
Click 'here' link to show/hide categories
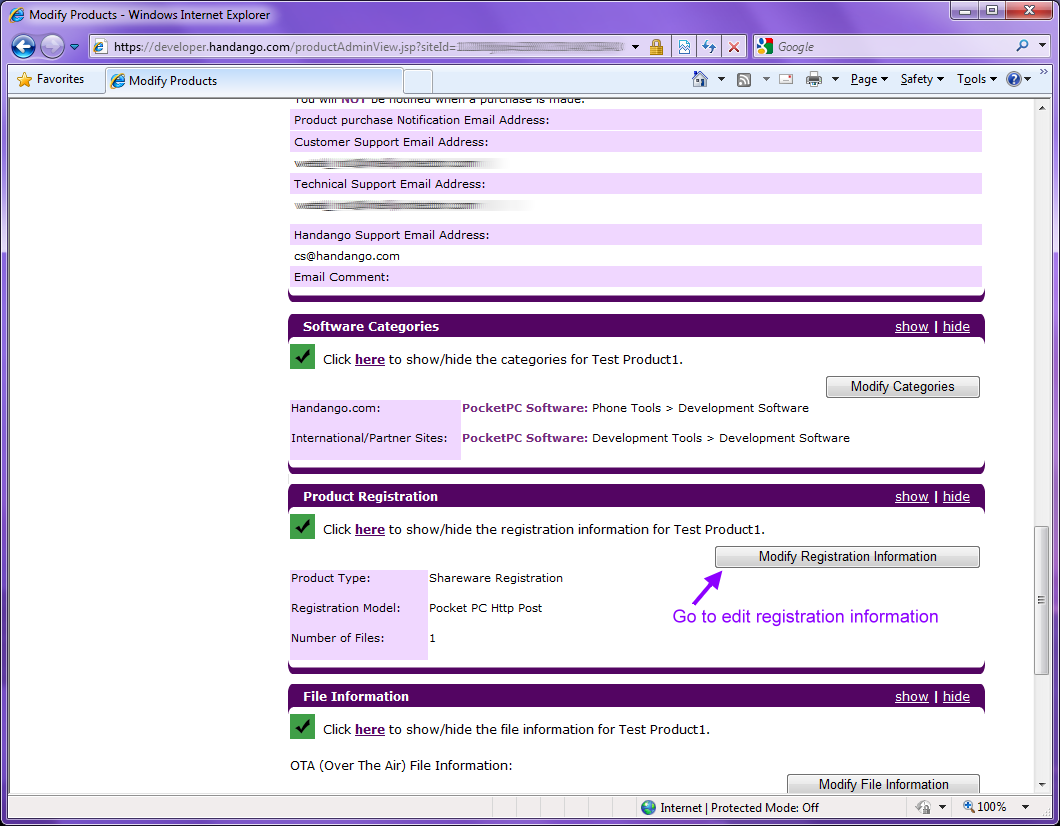370,360
